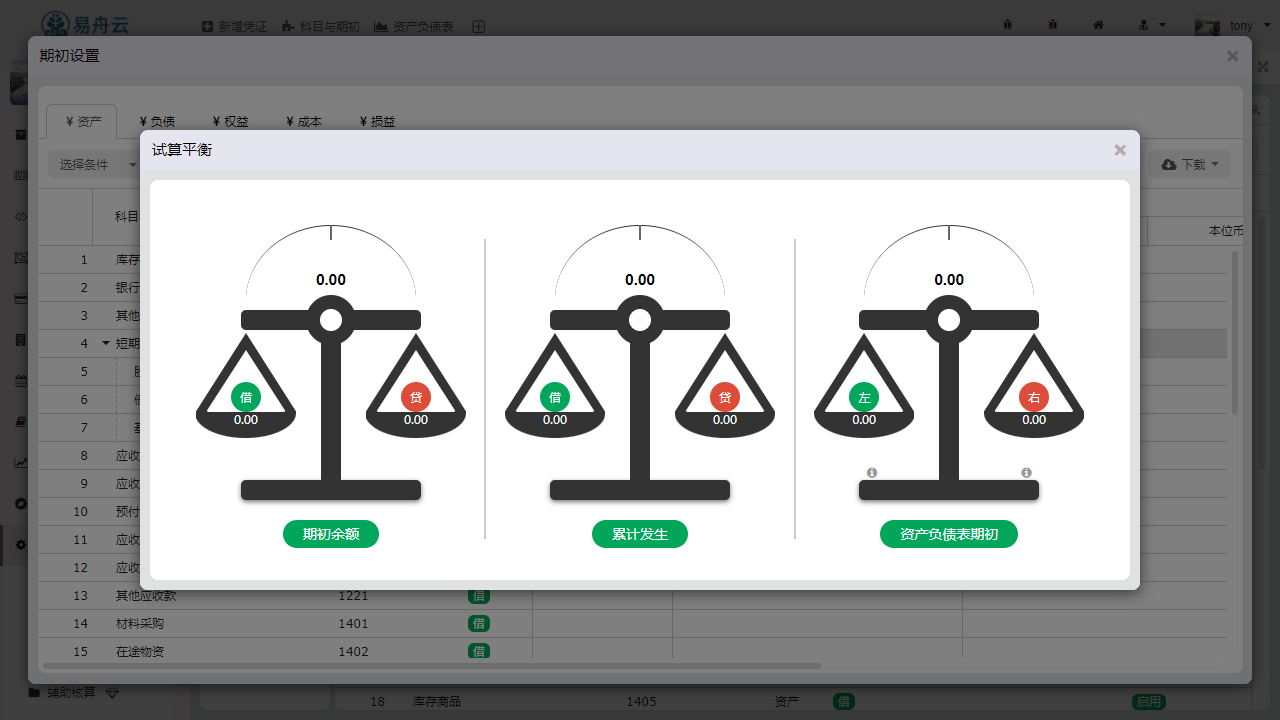Screen dimensions: 1280x720
Task: Switch to the 损益 tab
Action: [x=377, y=121]
